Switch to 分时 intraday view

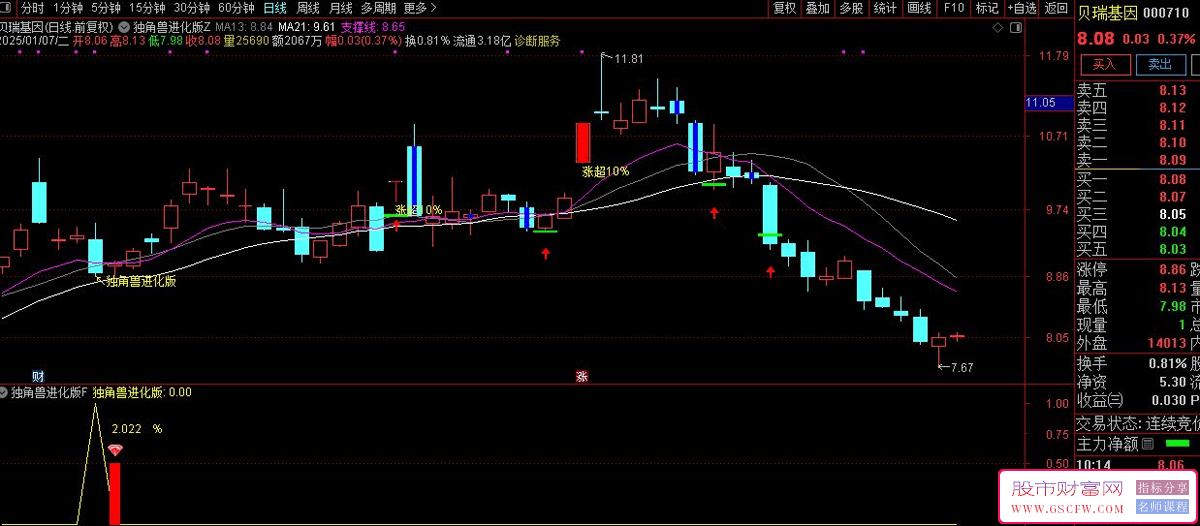coord(33,8)
